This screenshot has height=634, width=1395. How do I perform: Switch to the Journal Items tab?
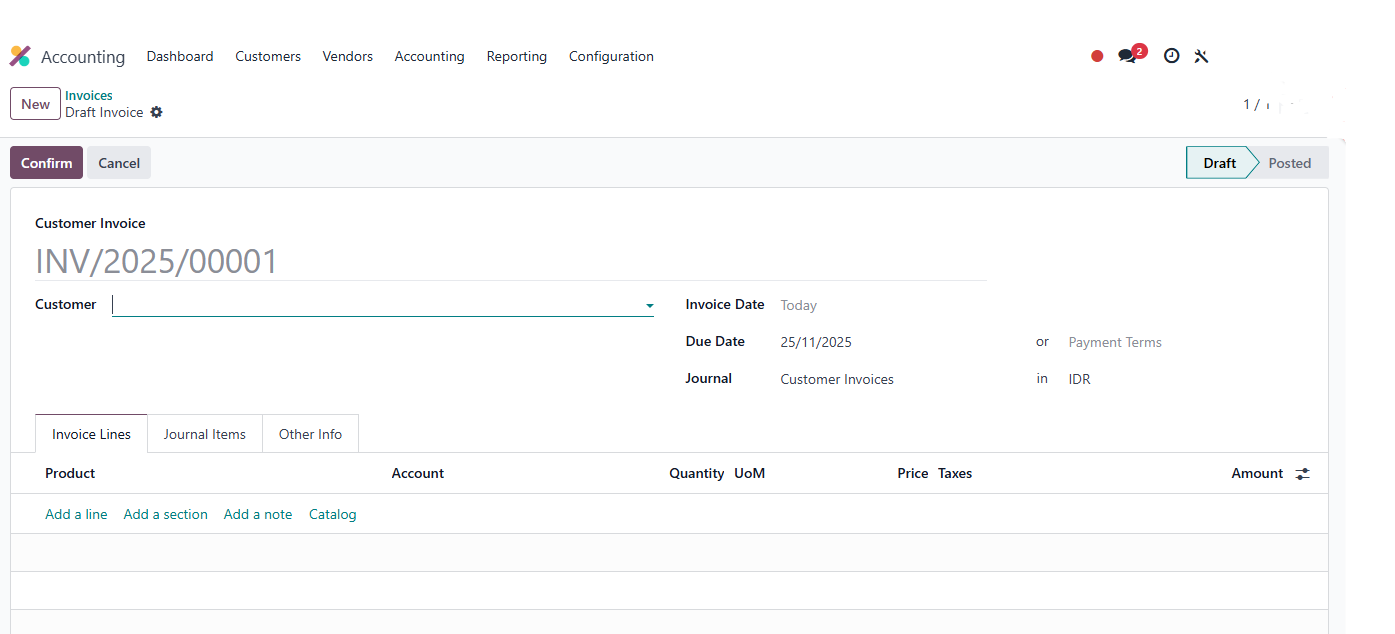pos(204,434)
